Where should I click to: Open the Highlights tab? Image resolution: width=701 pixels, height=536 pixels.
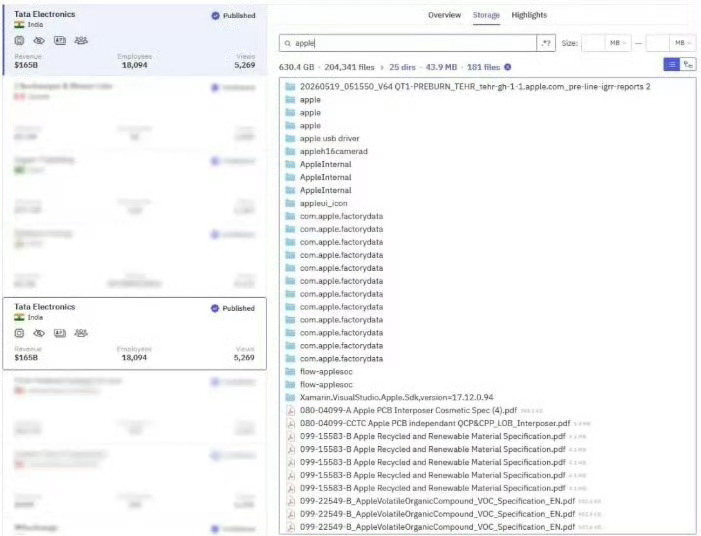tap(529, 15)
